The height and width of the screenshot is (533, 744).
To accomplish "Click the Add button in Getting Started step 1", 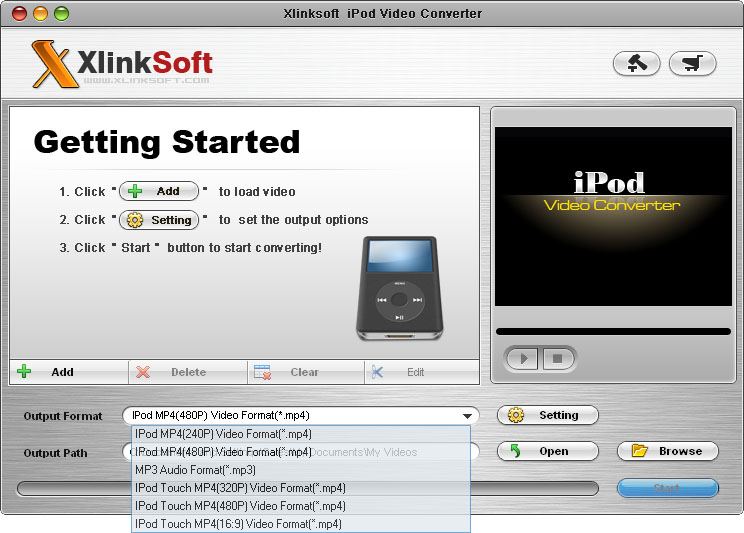I will [x=159, y=191].
